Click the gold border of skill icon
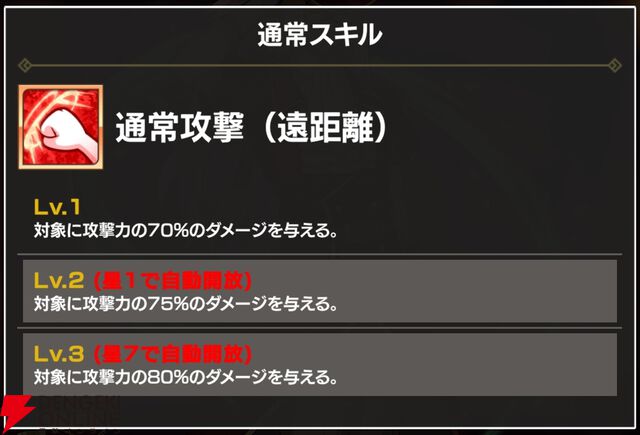The width and height of the screenshot is (640, 435). (x=22, y=128)
